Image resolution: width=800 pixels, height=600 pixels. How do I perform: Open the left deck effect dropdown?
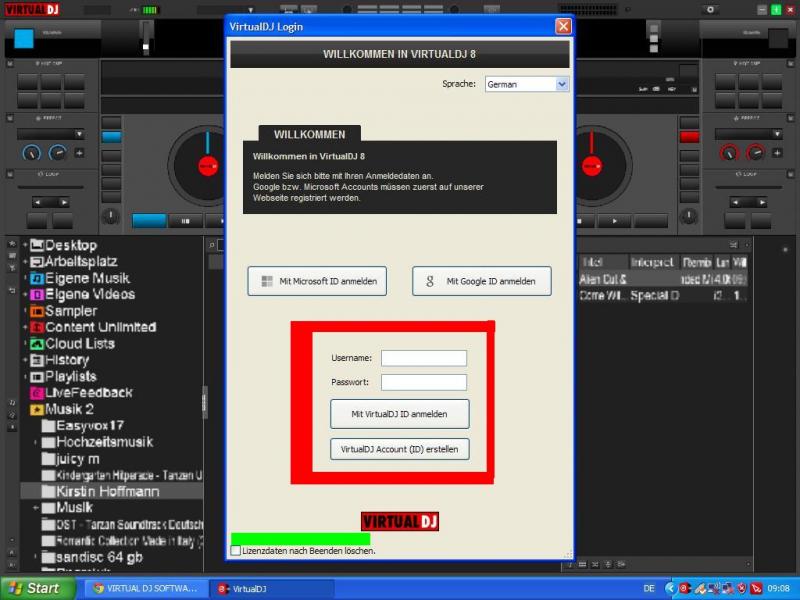click(50, 133)
